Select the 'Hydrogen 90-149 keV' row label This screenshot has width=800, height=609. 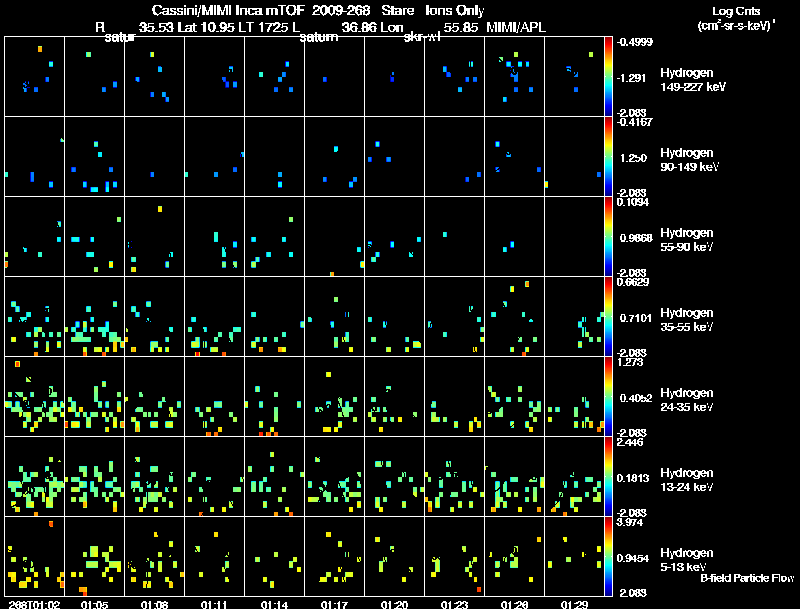click(x=689, y=160)
